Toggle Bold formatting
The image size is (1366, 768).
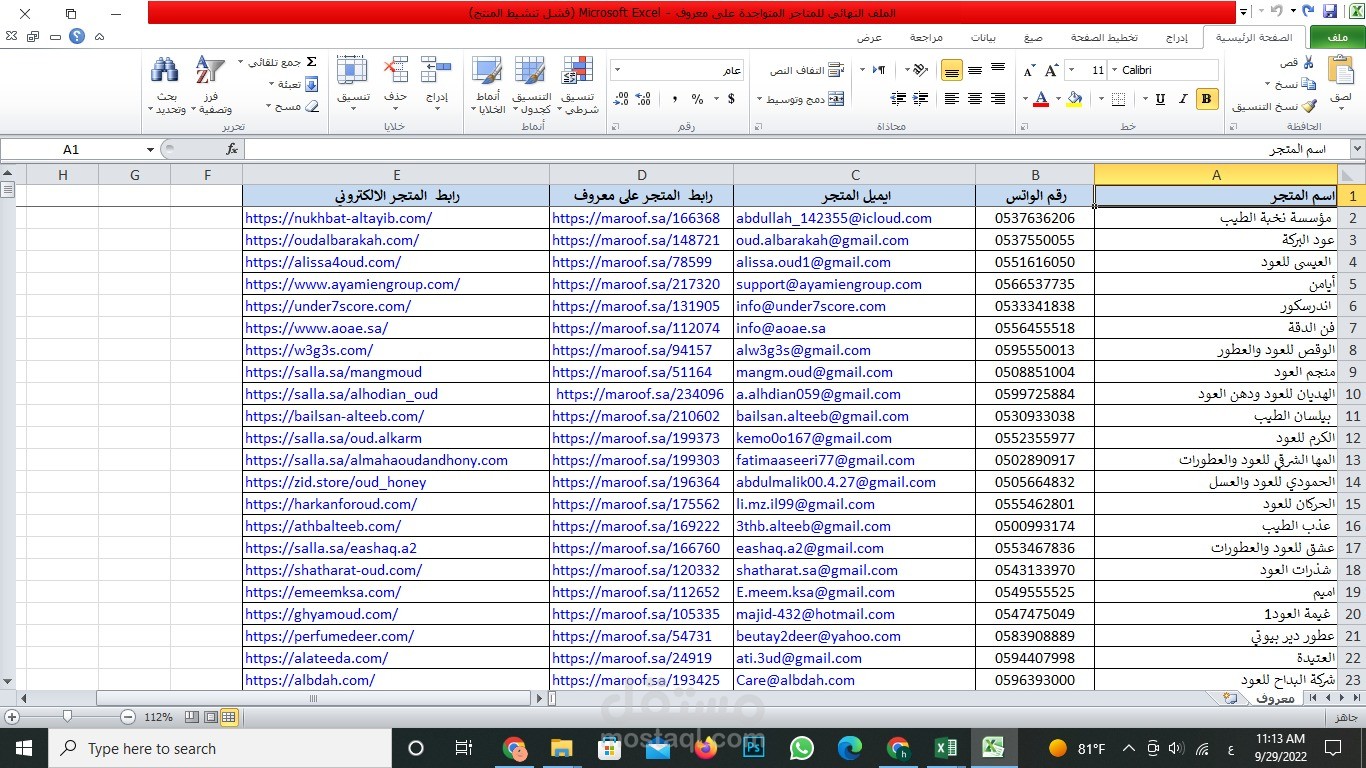coord(1207,99)
